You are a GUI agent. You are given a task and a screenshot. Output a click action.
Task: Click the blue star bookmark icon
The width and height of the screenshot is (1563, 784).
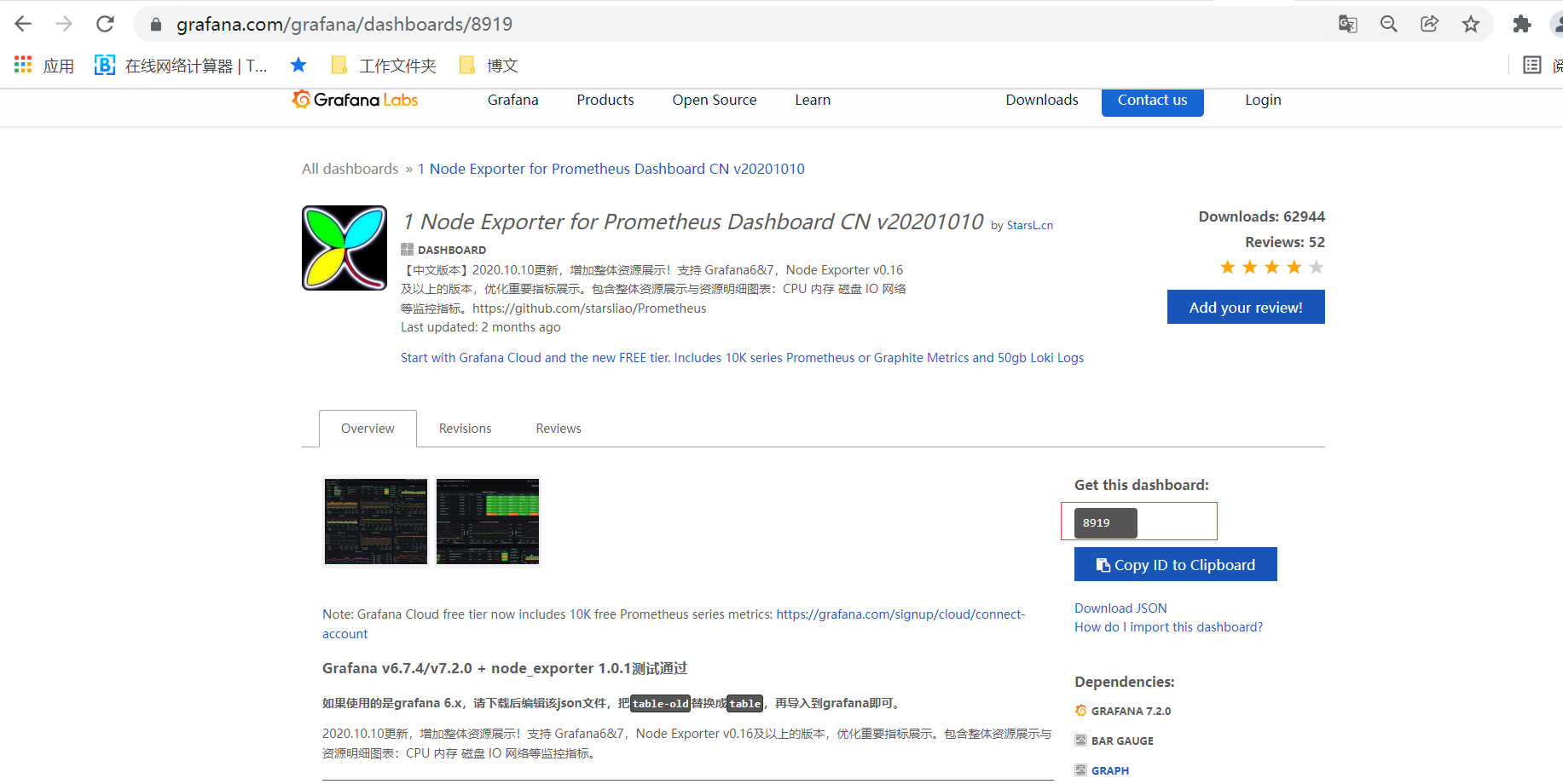tap(298, 65)
